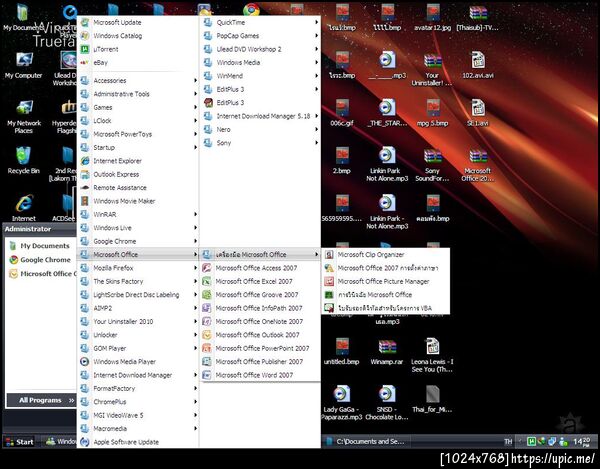Open the 102.avi.avi desktop file icon
This screenshot has height=469, width=600.
pos(478,65)
